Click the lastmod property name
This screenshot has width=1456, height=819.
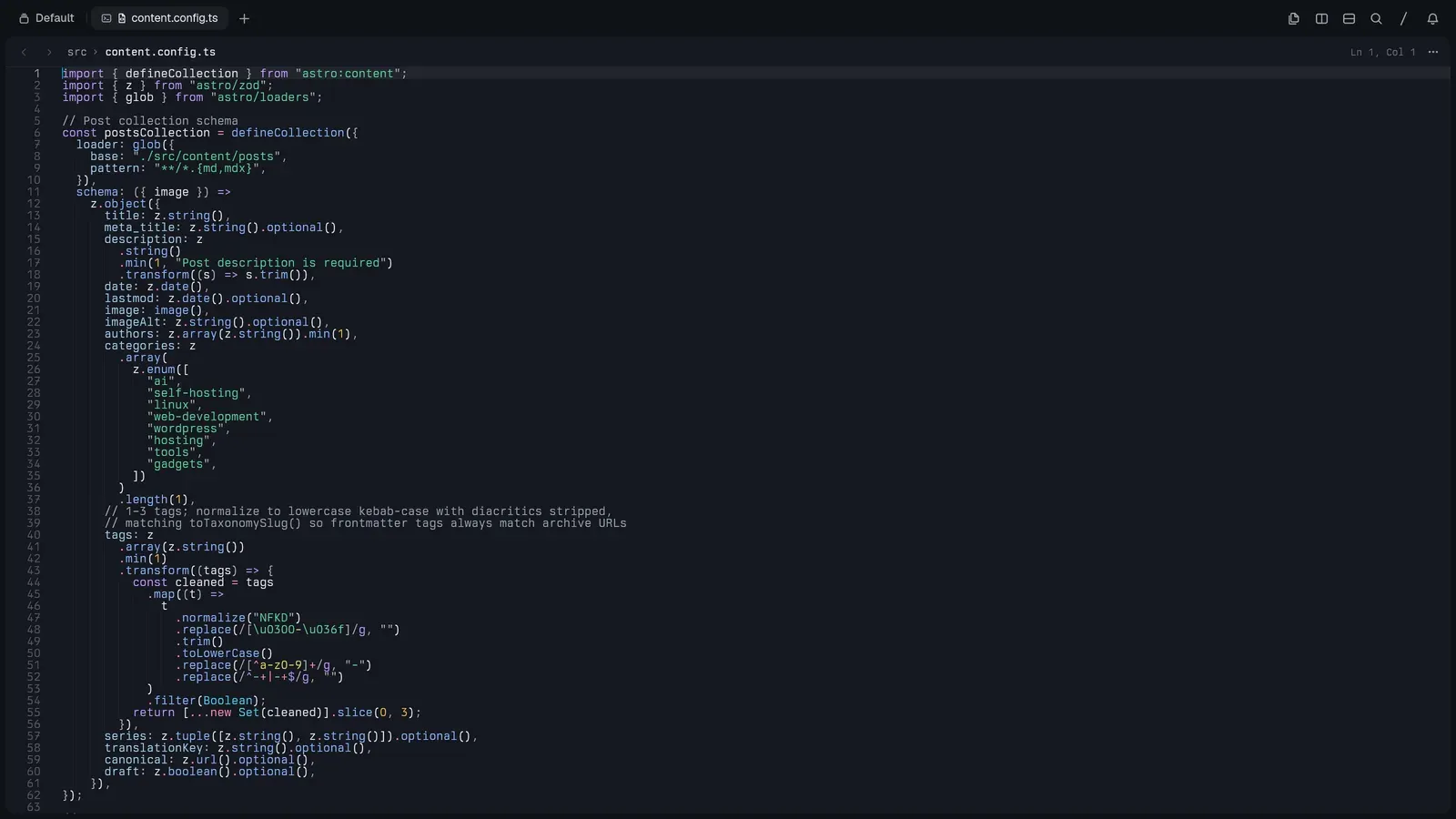pyautogui.click(x=129, y=298)
